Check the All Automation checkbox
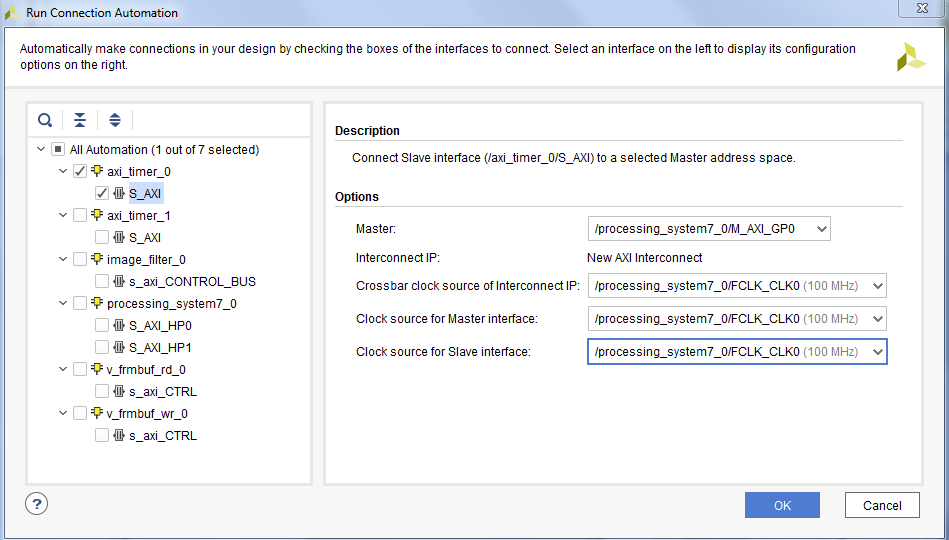 coord(58,150)
